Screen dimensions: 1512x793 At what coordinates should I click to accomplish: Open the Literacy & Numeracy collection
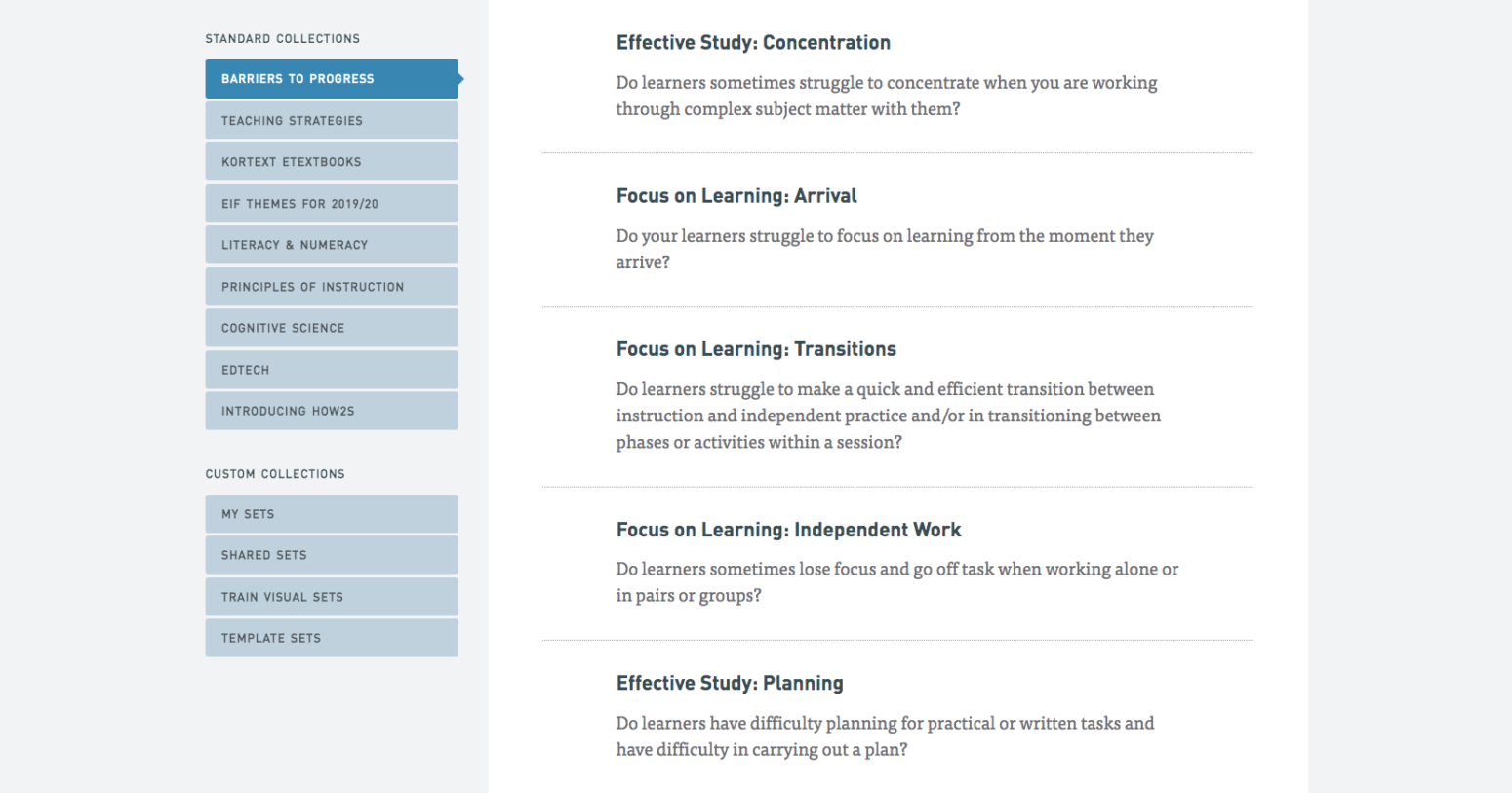332,245
